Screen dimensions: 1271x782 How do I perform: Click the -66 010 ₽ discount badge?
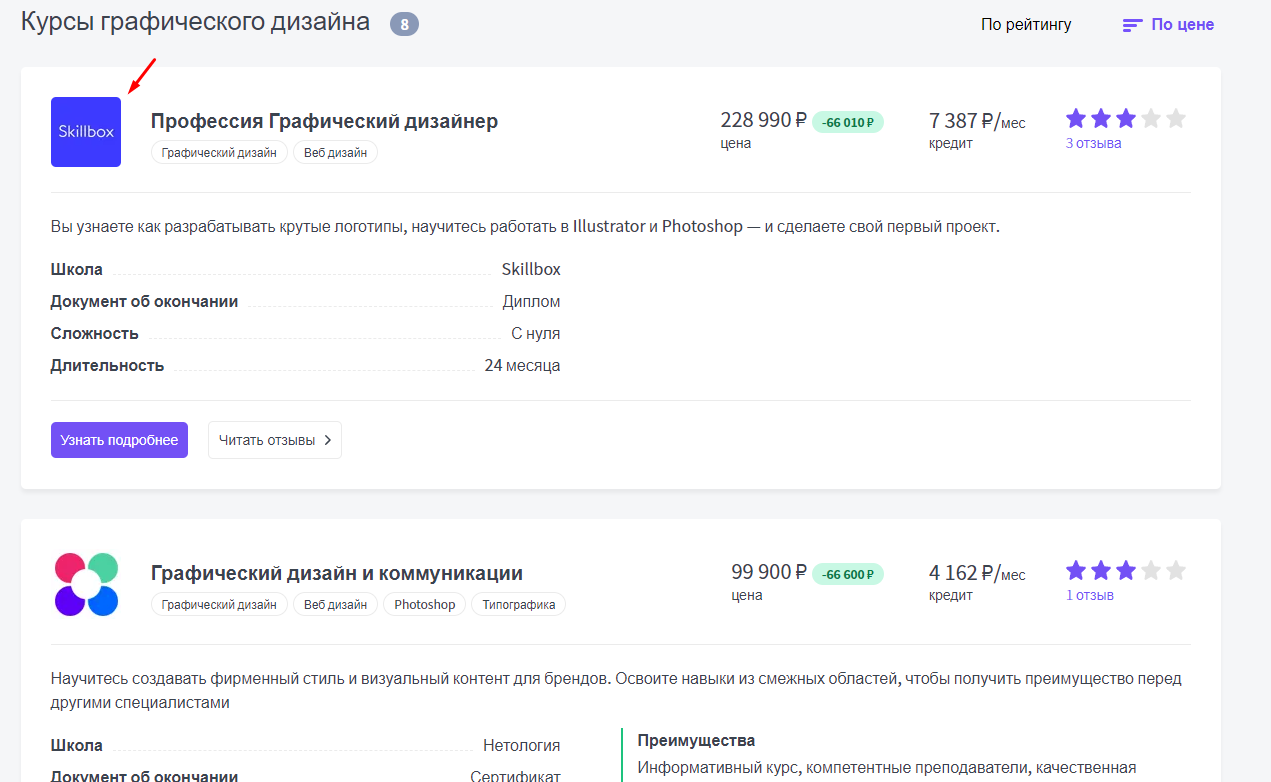(x=848, y=123)
